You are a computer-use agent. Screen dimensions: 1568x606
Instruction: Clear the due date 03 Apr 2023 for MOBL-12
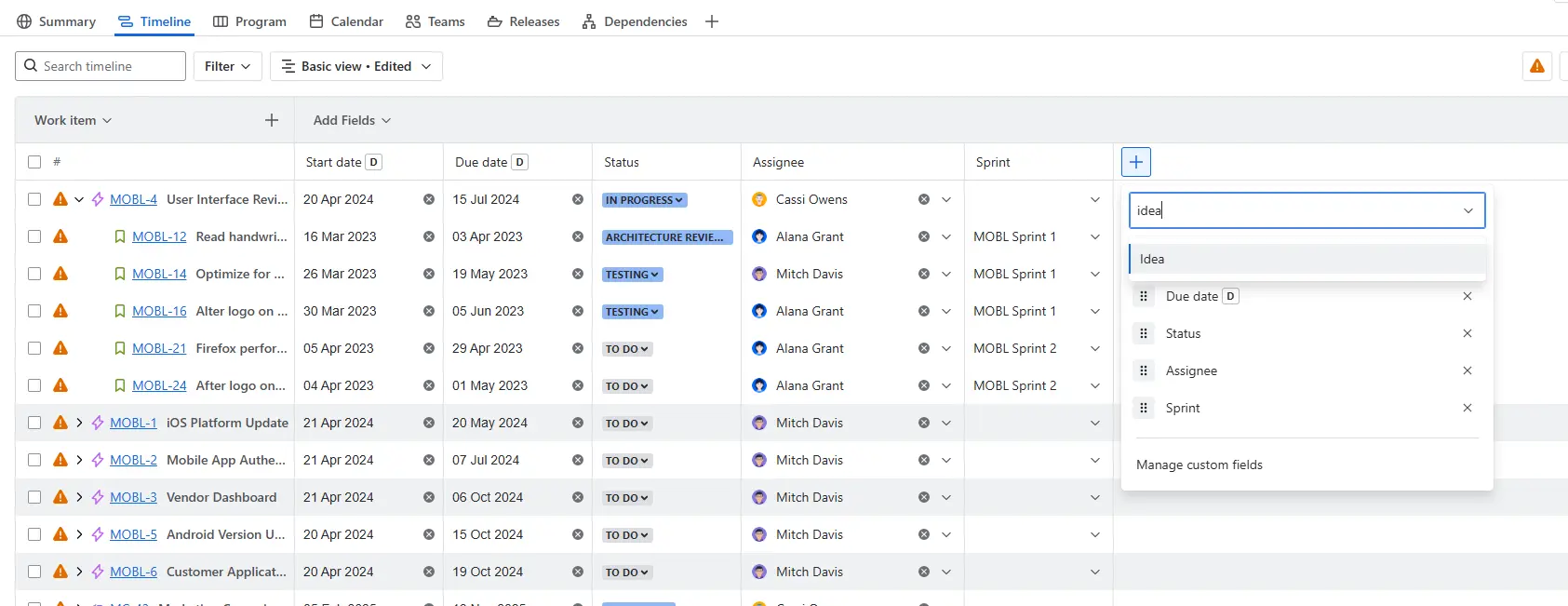pos(578,236)
